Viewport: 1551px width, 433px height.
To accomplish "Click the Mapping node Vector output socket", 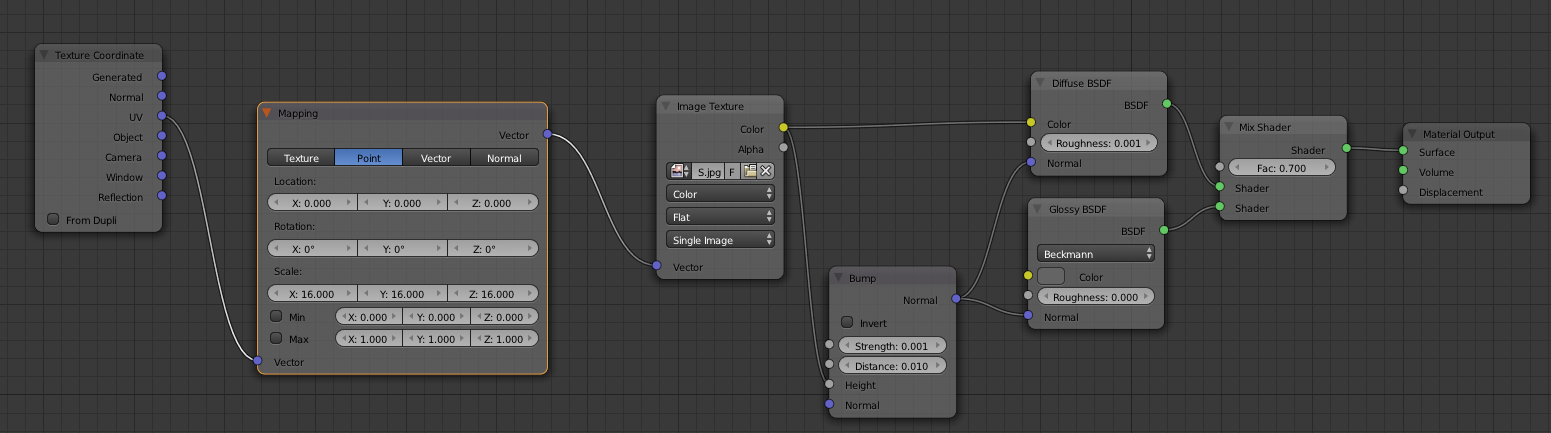I will pyautogui.click(x=547, y=134).
